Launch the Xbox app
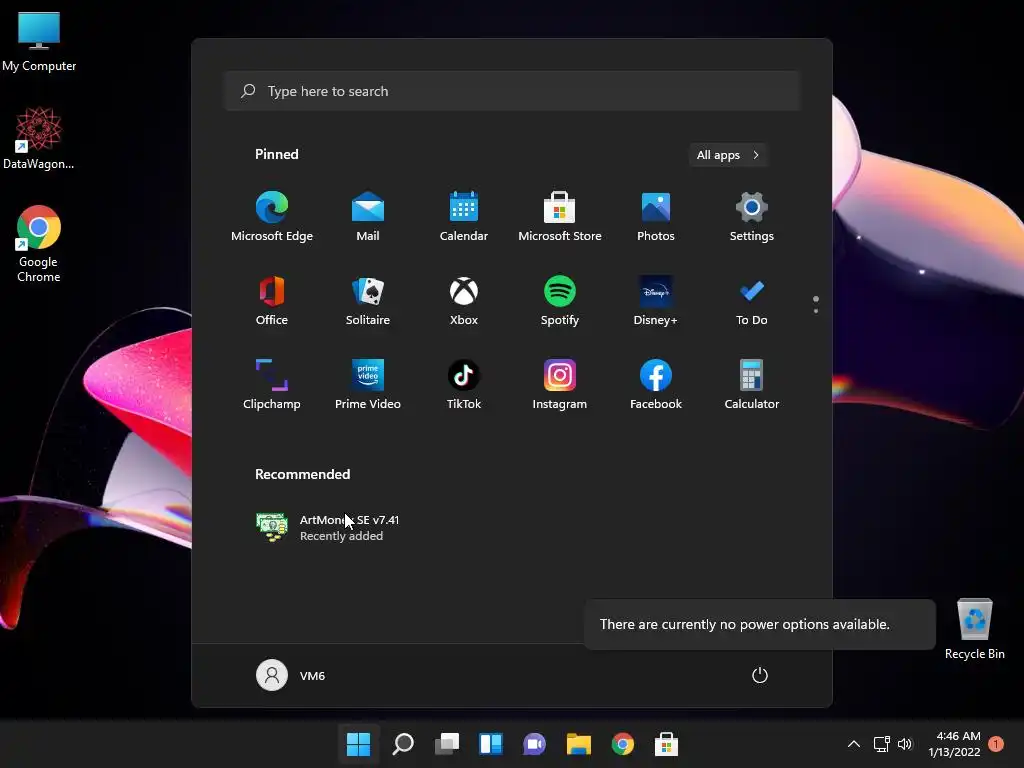Viewport: 1024px width, 768px height. [464, 301]
